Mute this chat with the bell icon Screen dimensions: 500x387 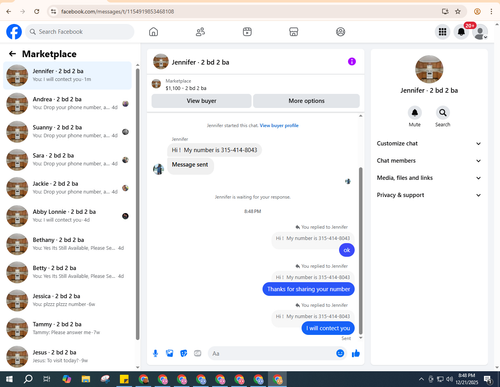click(415, 113)
